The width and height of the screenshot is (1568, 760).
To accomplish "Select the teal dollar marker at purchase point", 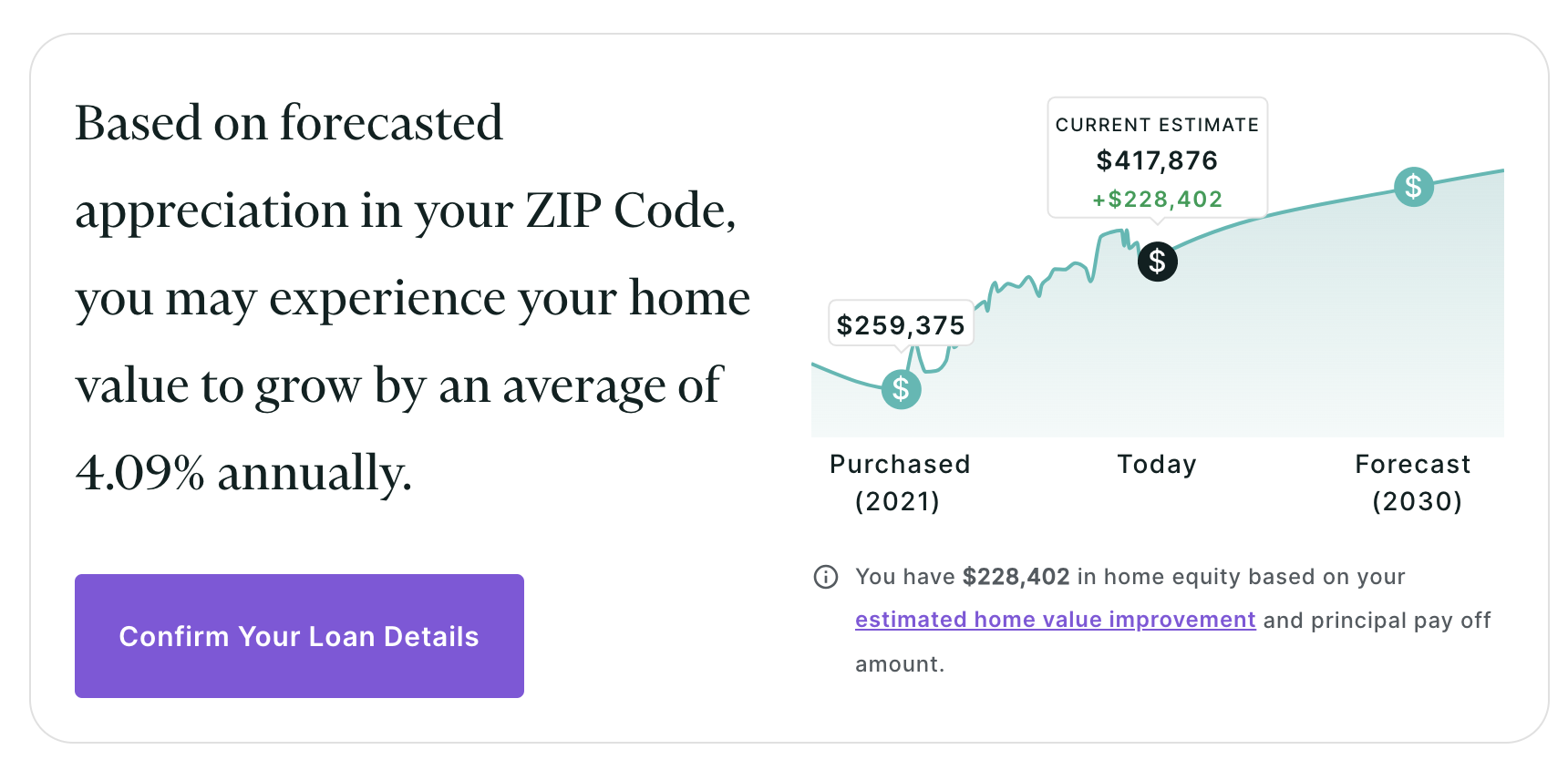I will click(901, 389).
